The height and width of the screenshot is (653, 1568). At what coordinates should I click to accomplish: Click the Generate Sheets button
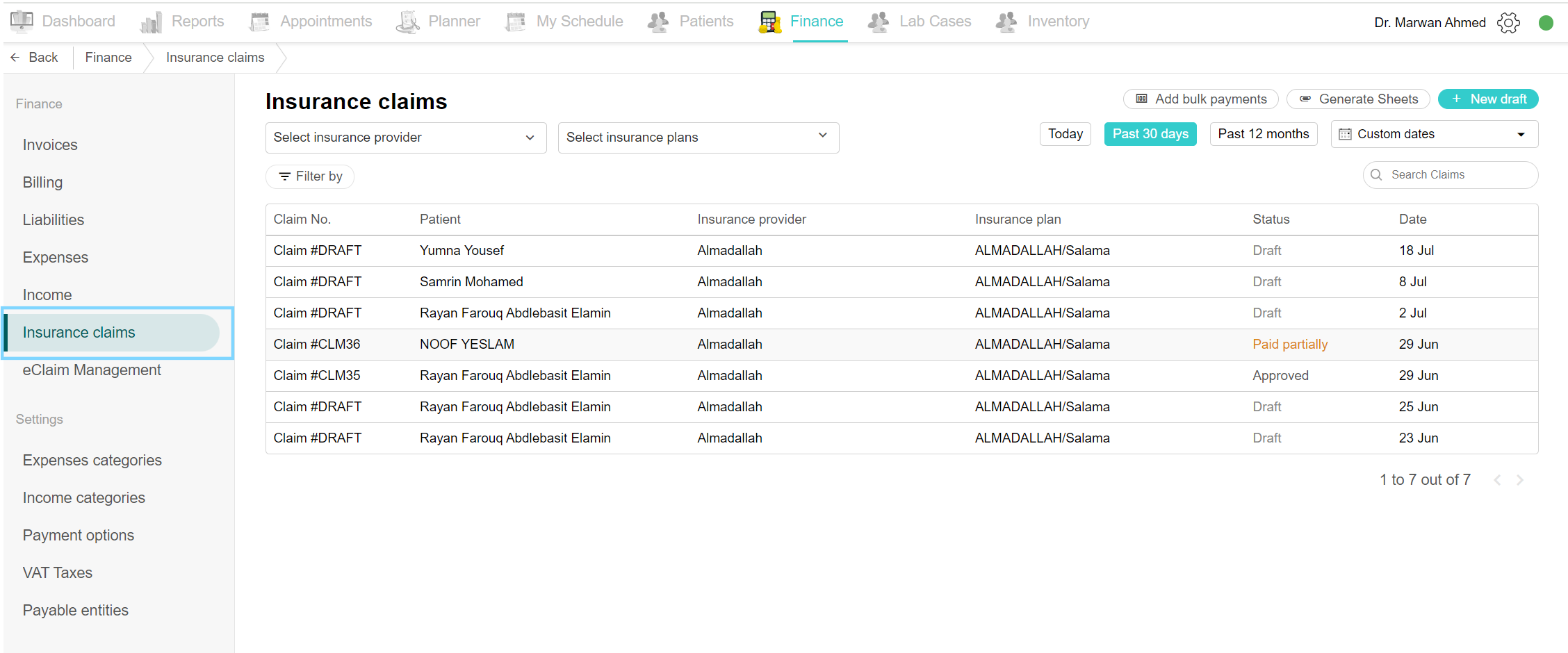[x=1357, y=99]
